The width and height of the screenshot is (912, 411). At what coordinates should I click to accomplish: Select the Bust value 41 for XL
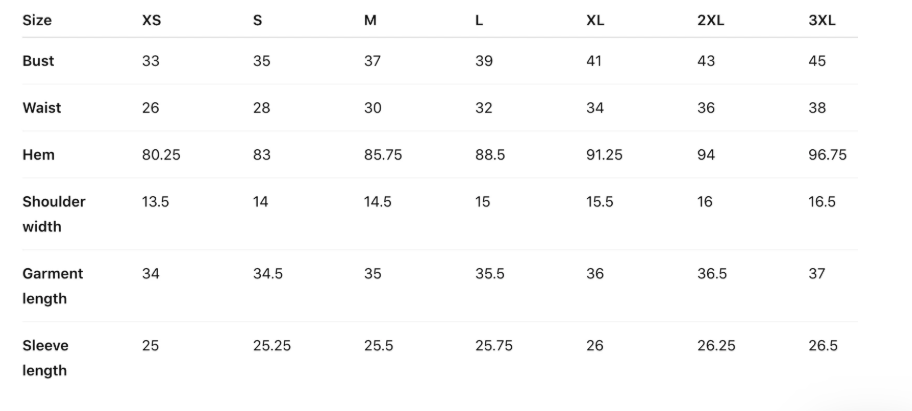point(594,61)
